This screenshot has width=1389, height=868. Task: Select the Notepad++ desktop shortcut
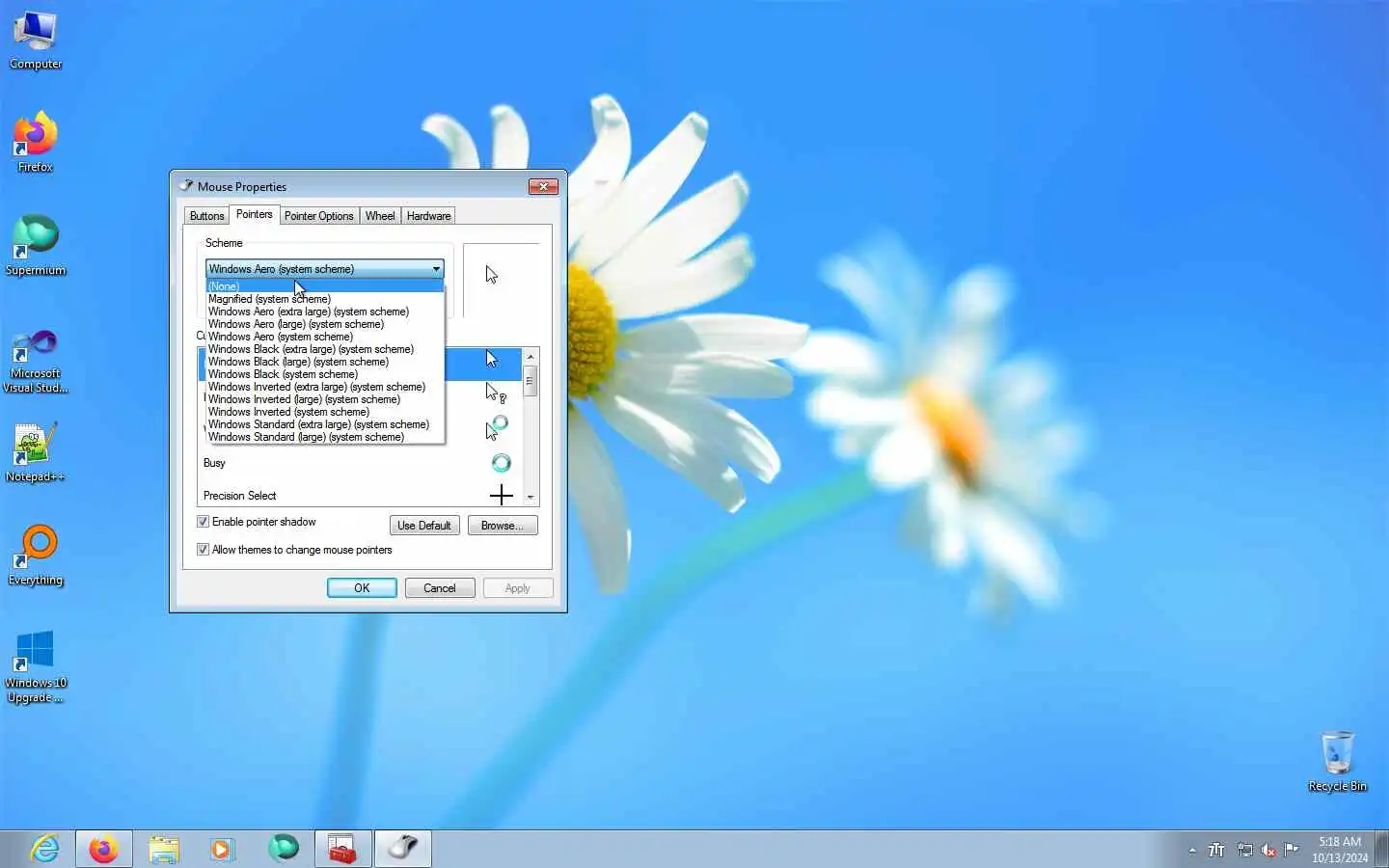pos(36,452)
